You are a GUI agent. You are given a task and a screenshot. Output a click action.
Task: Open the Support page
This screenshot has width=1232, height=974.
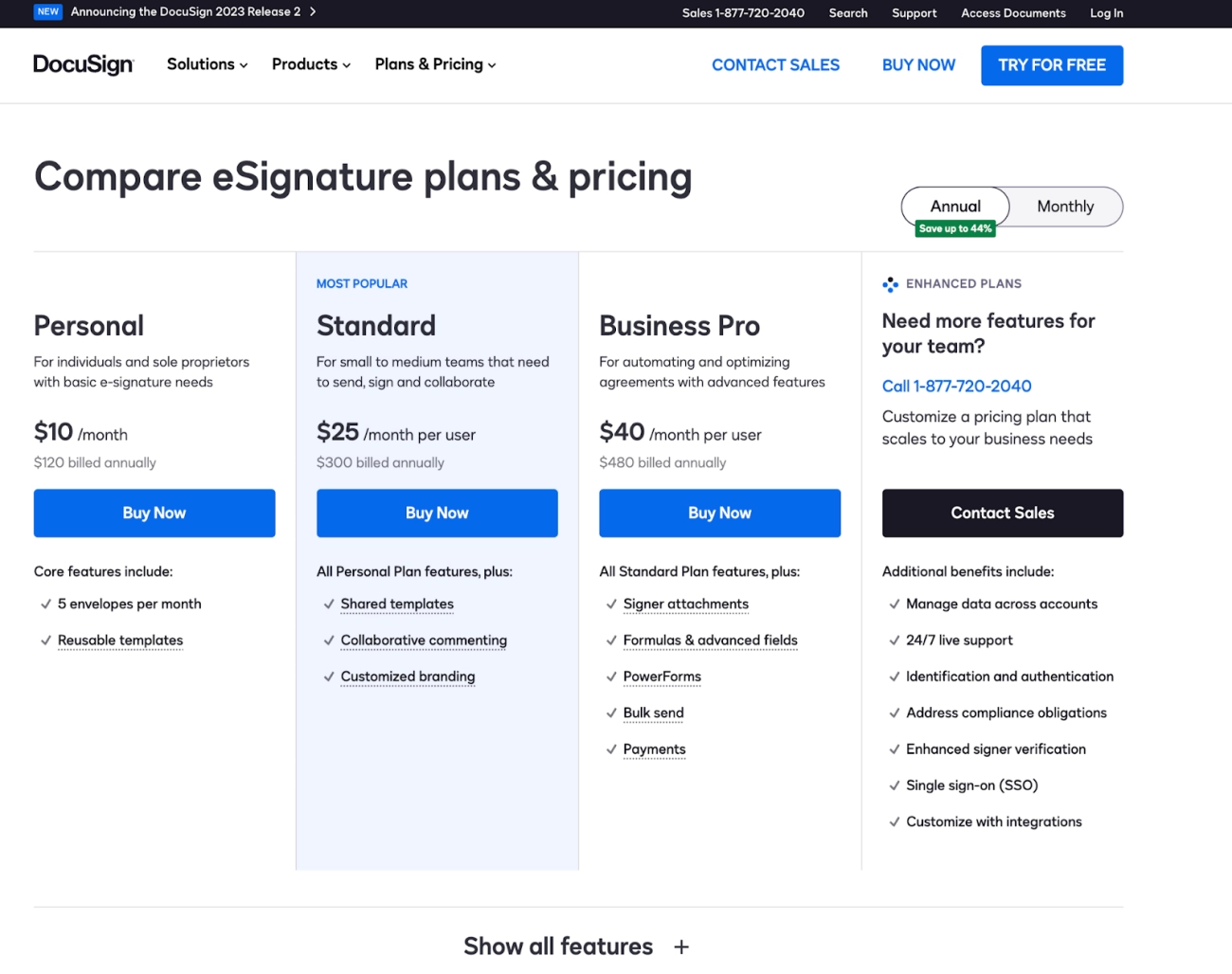coord(914,13)
